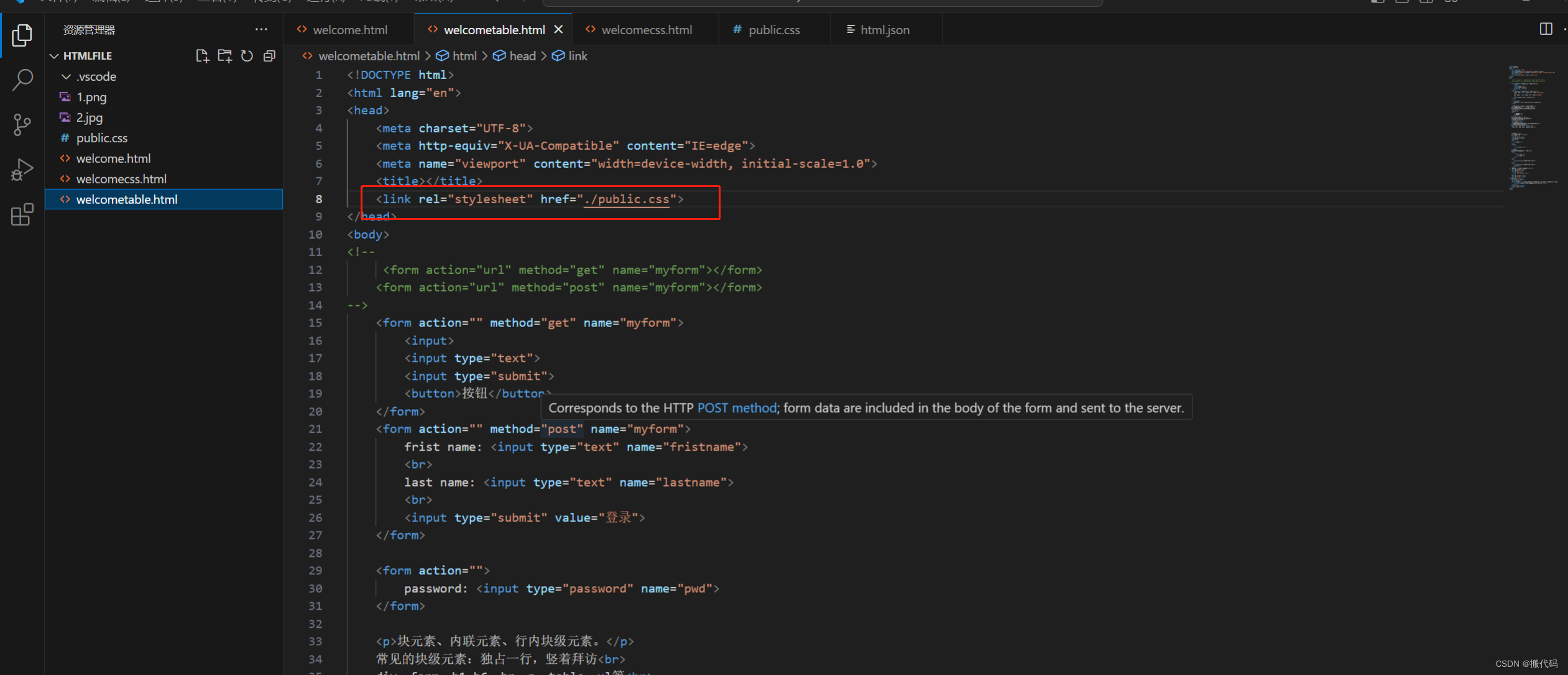Click the "X-UA-Compatible" attribute value
The image size is (1568, 675).
point(558,145)
